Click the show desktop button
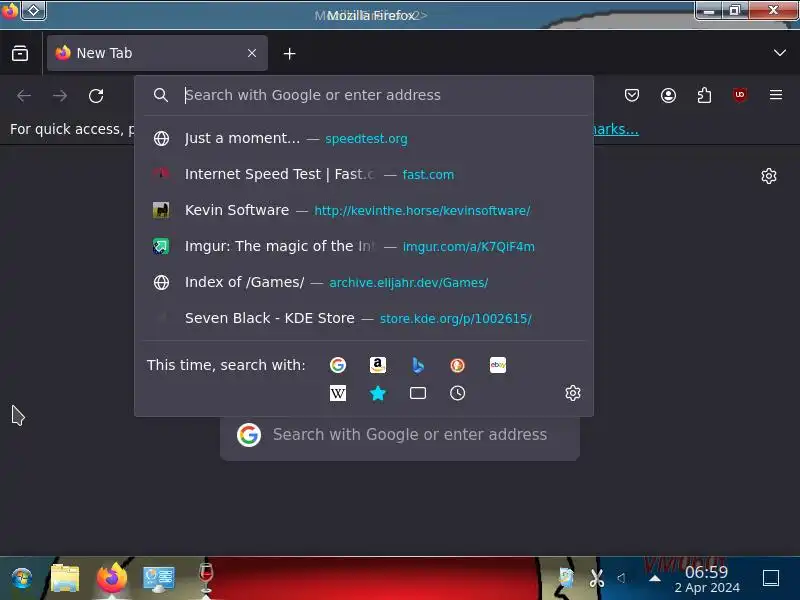 click(x=770, y=578)
